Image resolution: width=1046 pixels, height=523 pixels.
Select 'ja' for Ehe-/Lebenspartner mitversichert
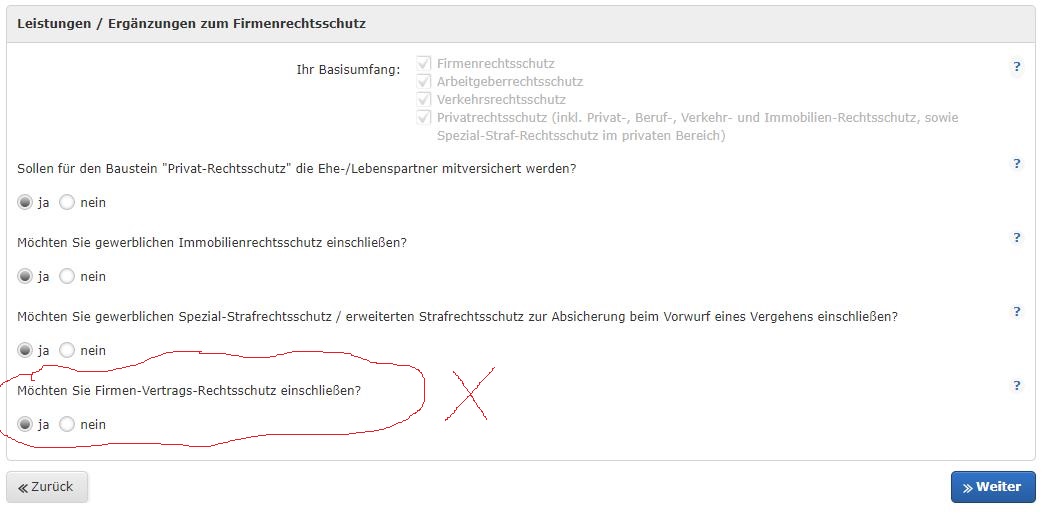pyautogui.click(x=25, y=202)
